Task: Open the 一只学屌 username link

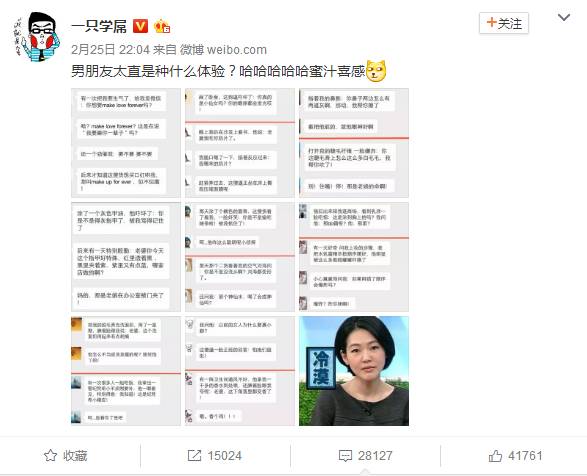Action: tap(99, 26)
